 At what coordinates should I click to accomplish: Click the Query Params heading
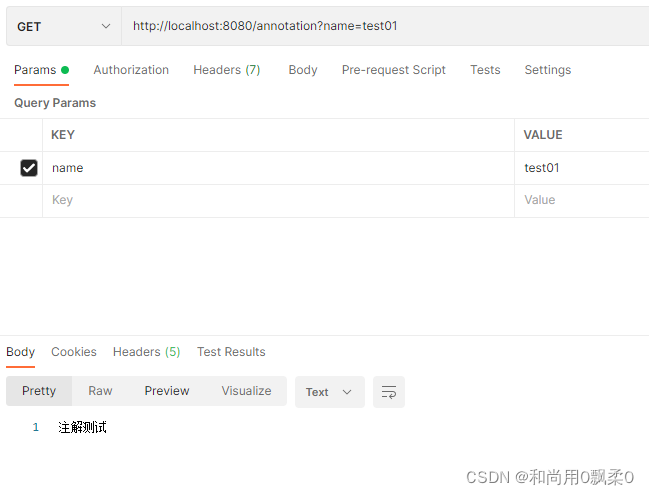click(x=55, y=103)
